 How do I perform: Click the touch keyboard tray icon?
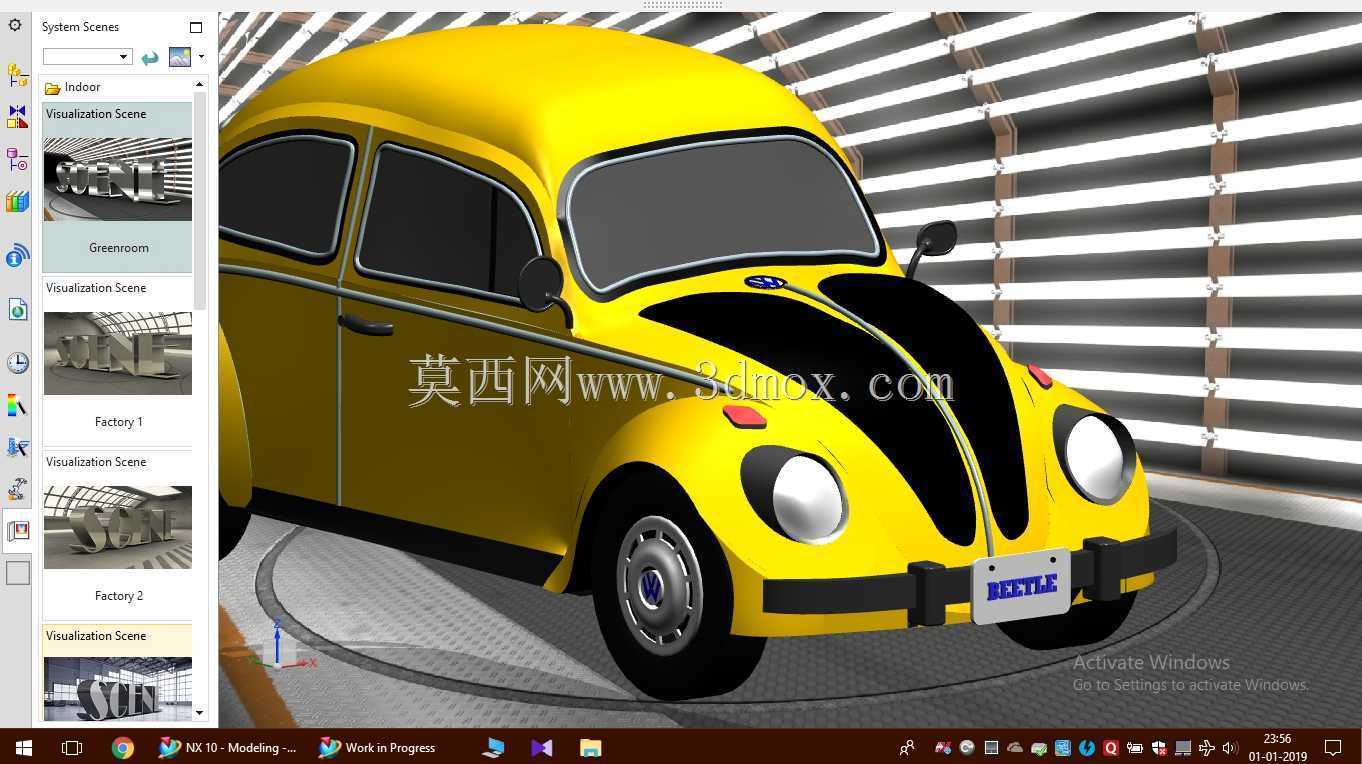point(1183,748)
